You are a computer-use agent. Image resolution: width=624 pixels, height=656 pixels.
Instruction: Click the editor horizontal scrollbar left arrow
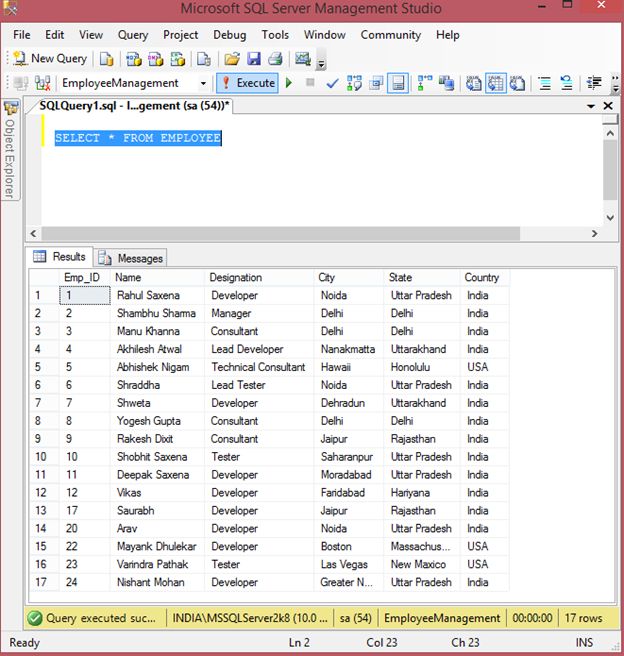33,234
